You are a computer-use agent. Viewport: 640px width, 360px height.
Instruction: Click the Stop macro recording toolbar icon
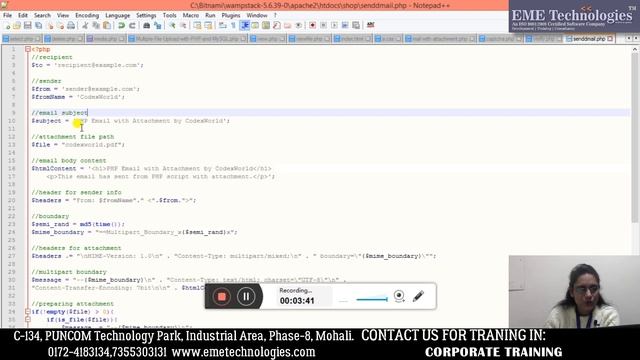(324, 26)
